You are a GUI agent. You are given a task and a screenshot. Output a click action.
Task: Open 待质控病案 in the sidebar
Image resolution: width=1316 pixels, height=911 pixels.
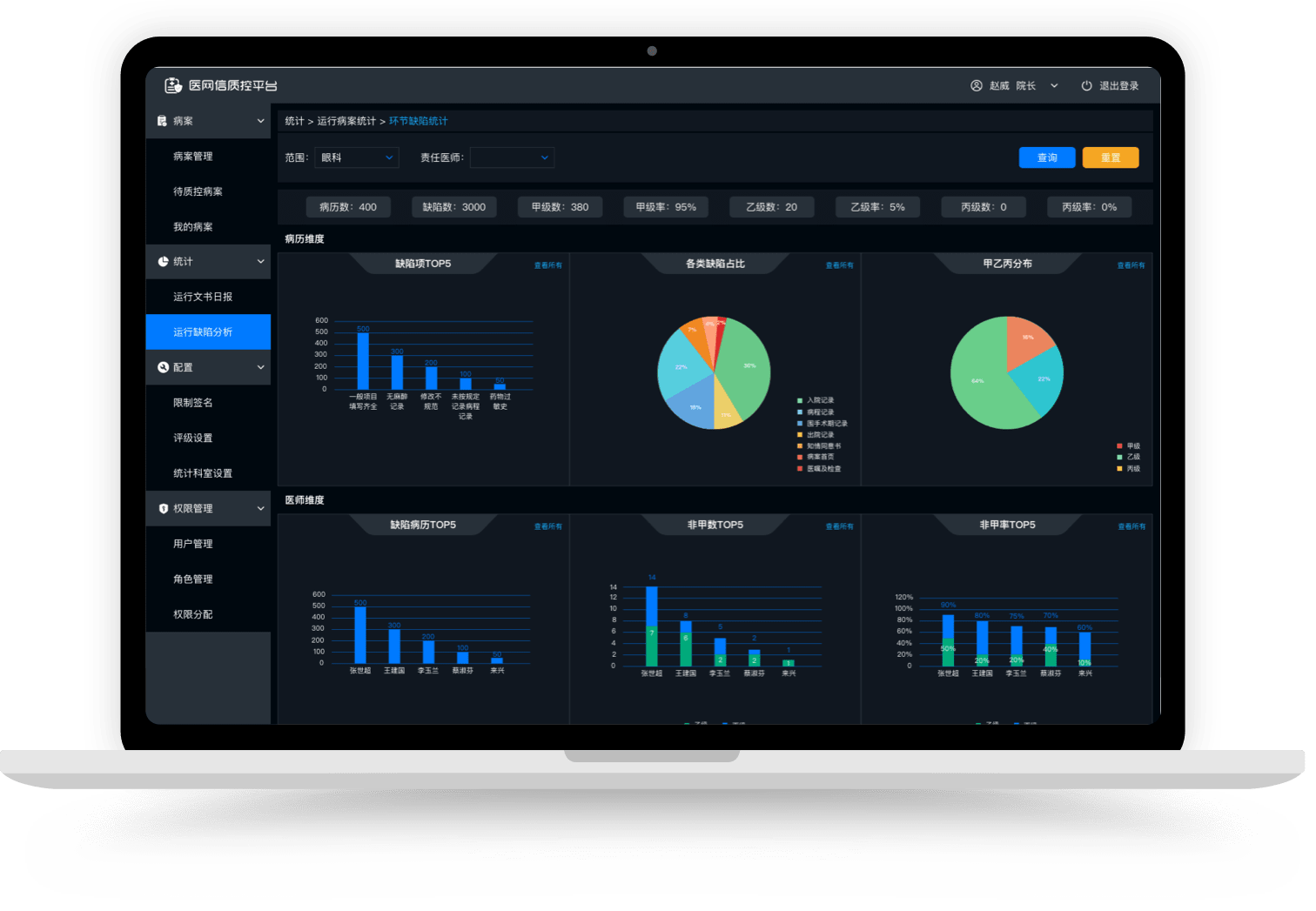(208, 191)
